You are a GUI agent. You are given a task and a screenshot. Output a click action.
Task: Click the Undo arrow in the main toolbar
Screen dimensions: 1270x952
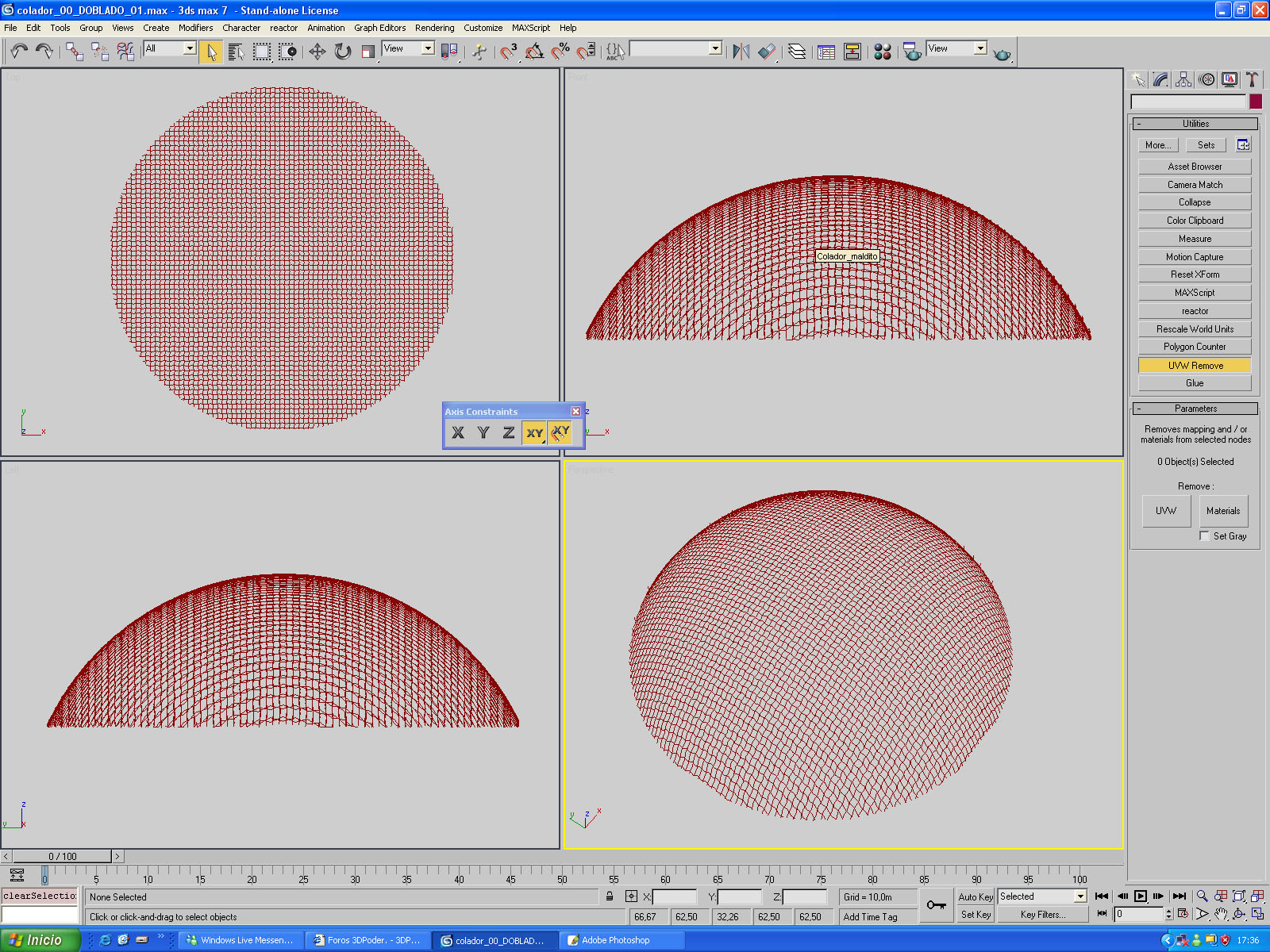19,52
